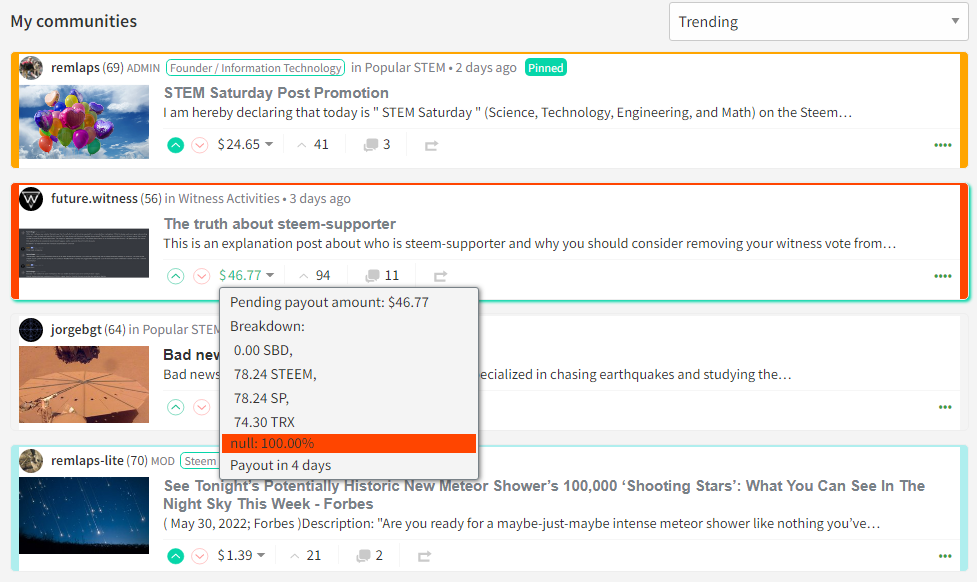Viewport: 977px width, 582px height.
Task: Click the '3 days ago' timestamp
Action: pyautogui.click(x=320, y=198)
